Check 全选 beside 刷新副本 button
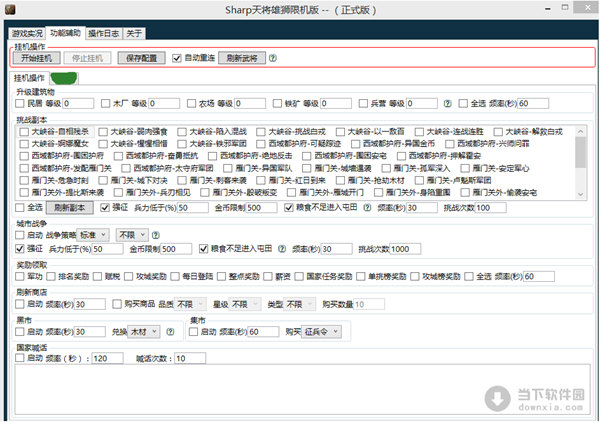The image size is (600, 423). 20,207
